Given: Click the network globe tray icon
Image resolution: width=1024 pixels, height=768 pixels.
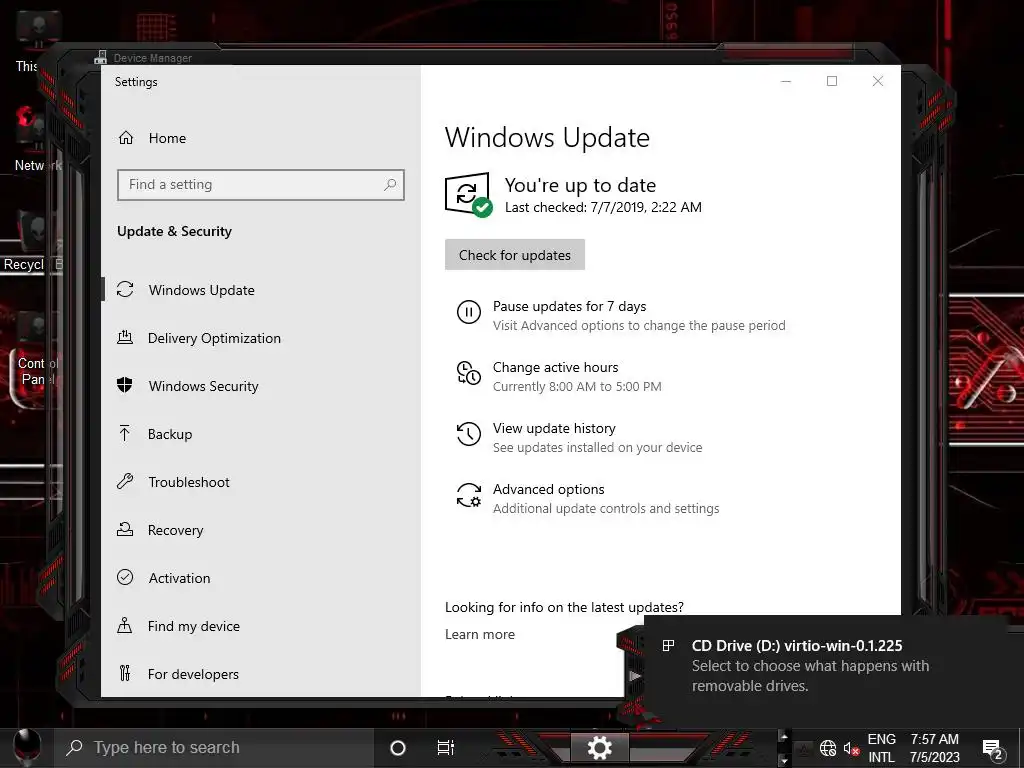Looking at the screenshot, I should point(827,748).
